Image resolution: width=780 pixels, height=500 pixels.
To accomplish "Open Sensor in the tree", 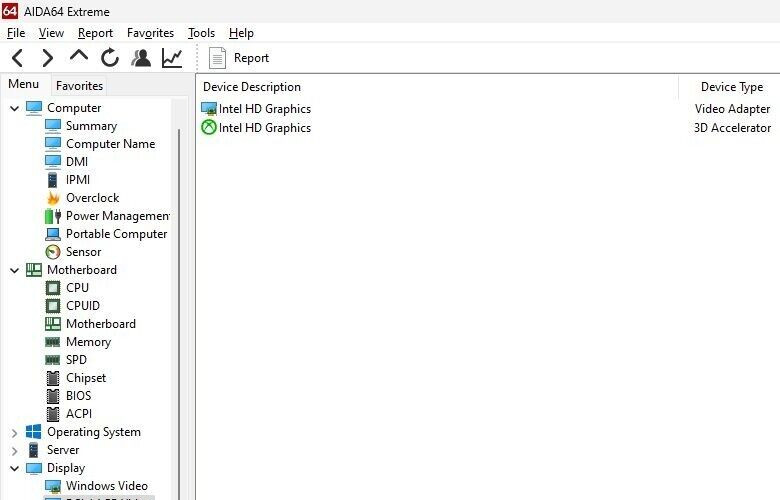I will pos(84,252).
